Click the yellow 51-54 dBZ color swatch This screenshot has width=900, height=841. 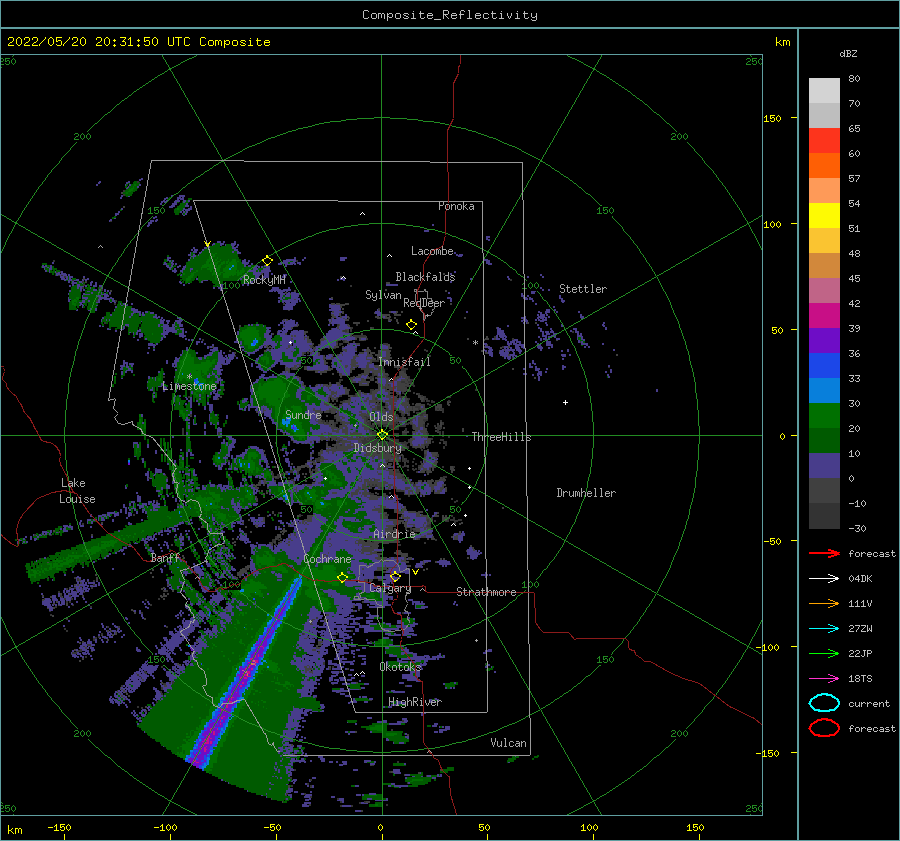click(x=824, y=216)
